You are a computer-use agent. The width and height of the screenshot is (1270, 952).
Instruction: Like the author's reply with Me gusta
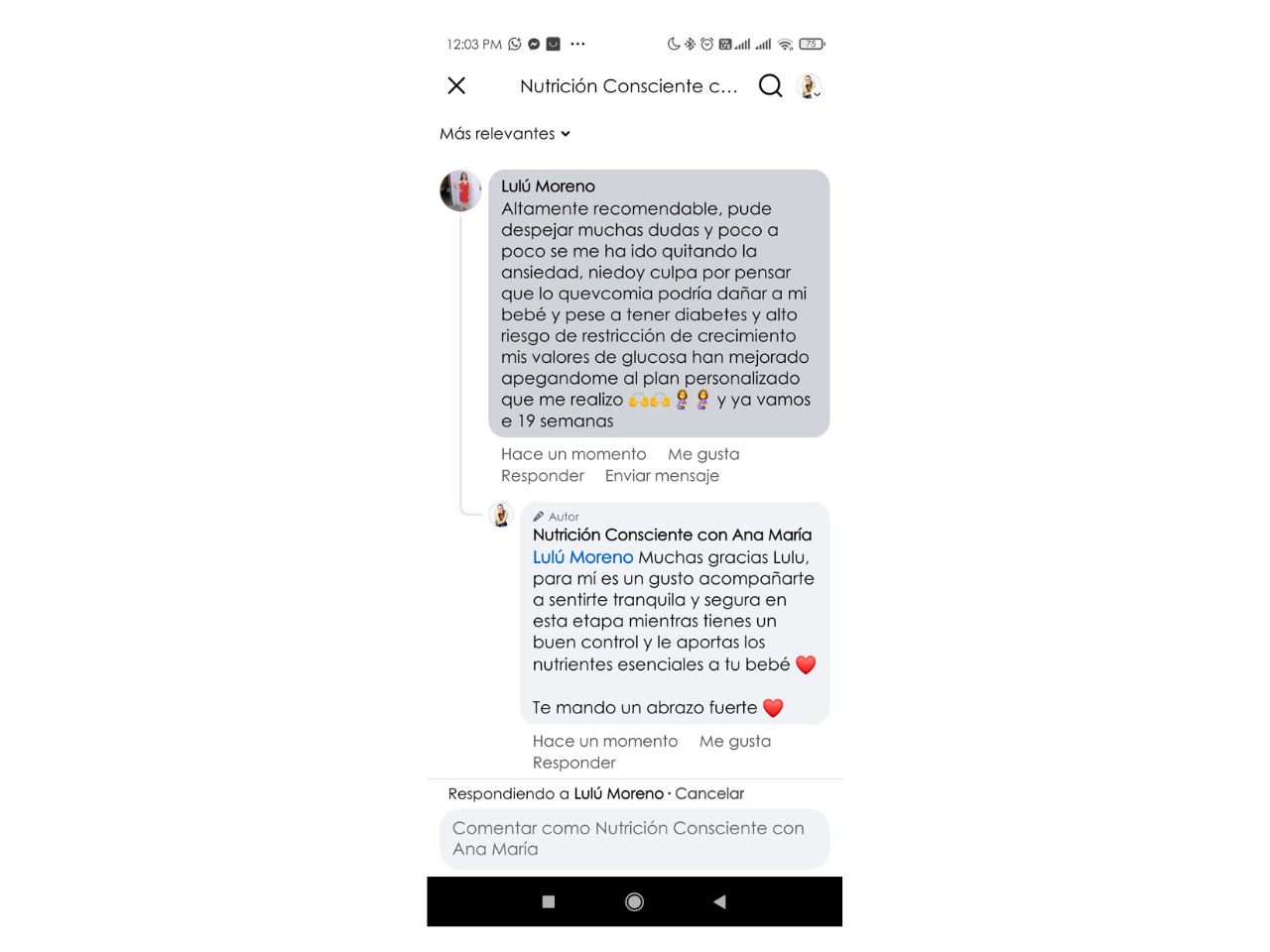(x=735, y=742)
